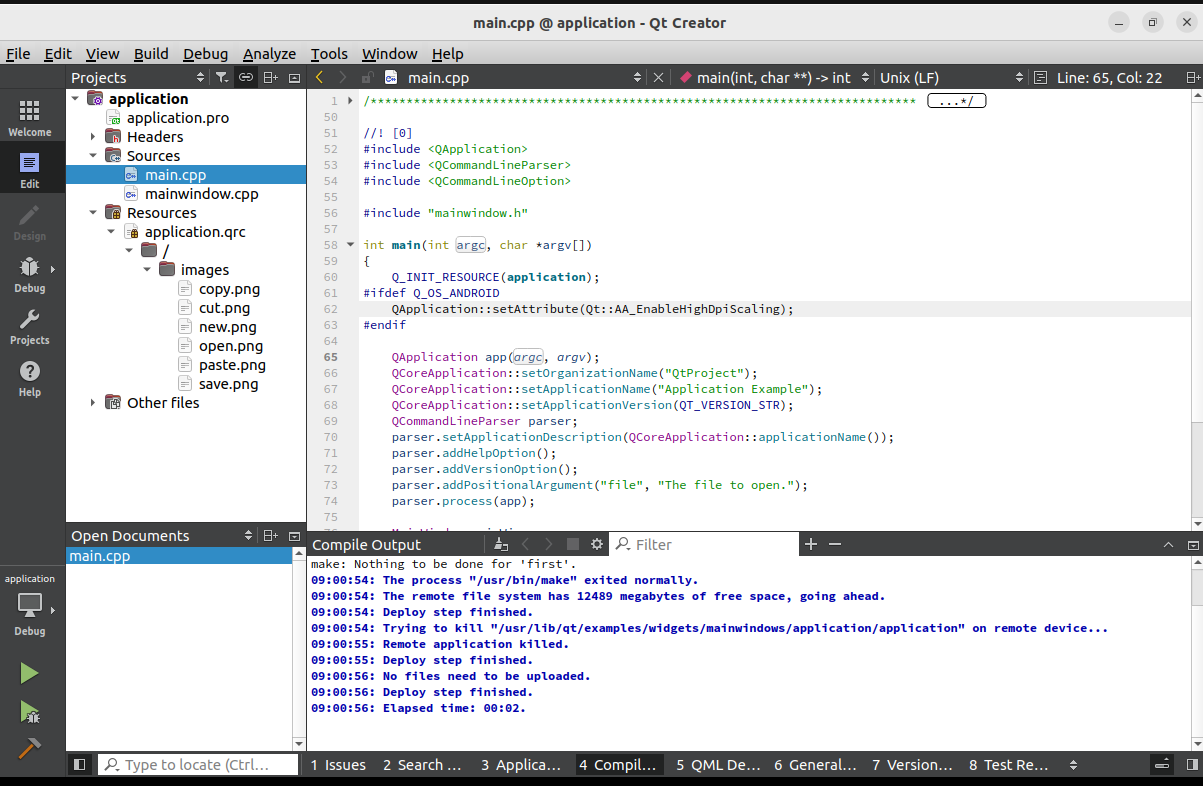Expand the Other files node
Screen dimensions: 1203x786
pos(93,402)
